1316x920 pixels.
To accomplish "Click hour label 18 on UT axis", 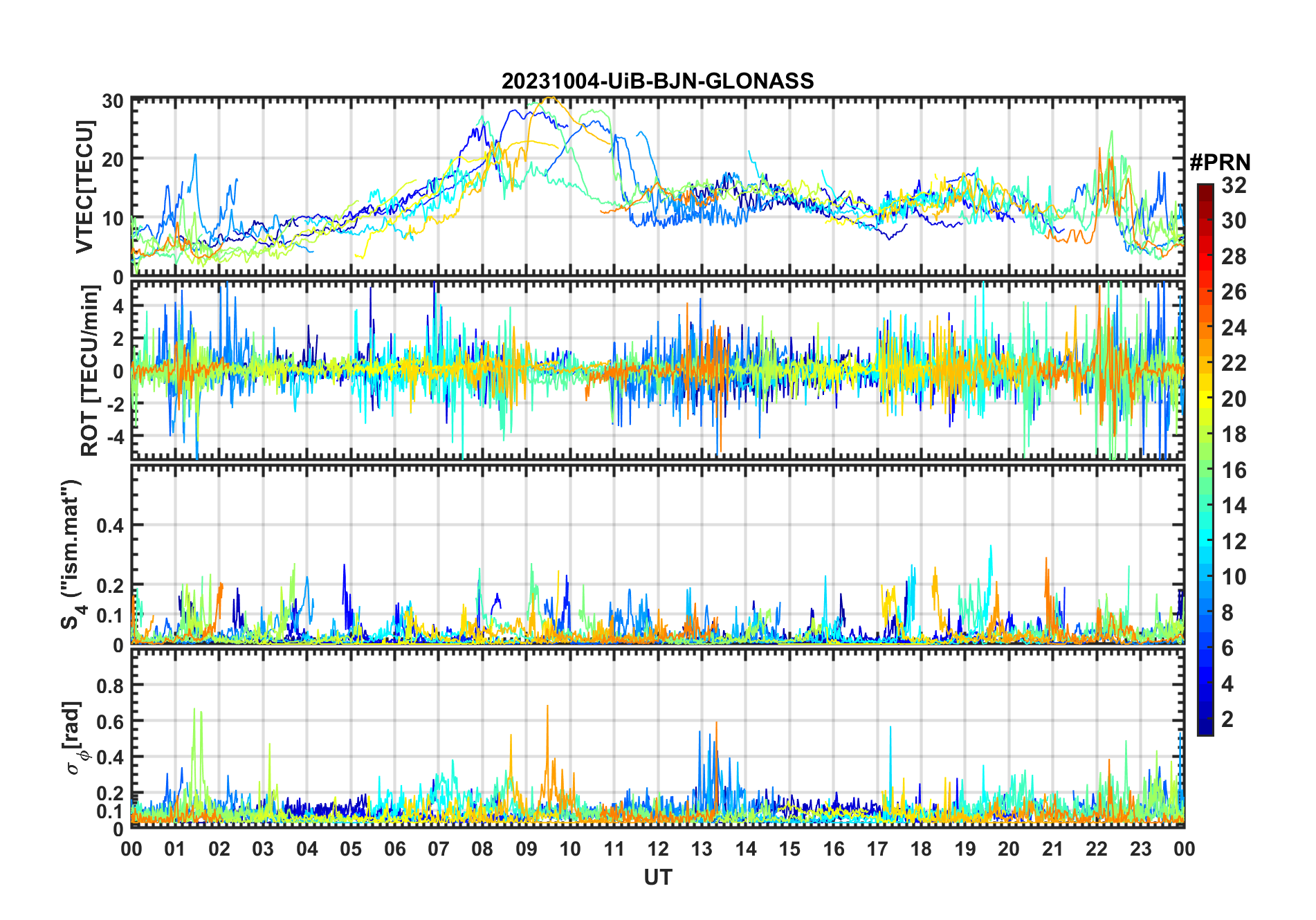I will click(921, 849).
